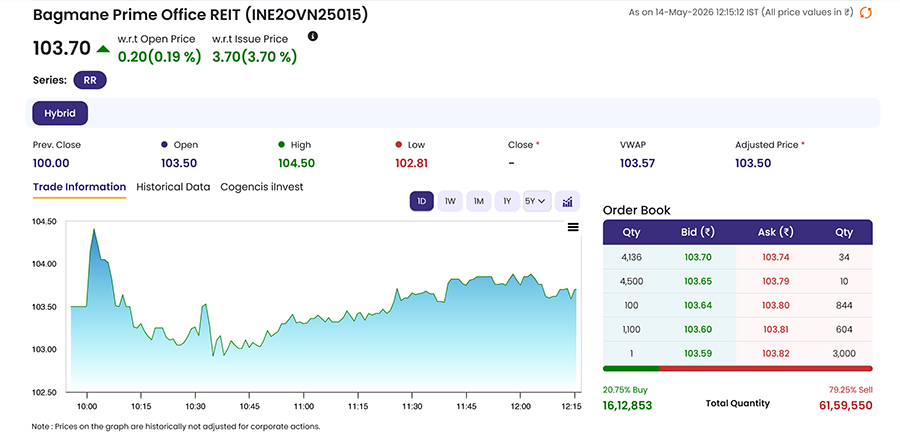Screen dimensions: 900x437
Task: Click the Bid (₹) column header
Action: pyautogui.click(x=698, y=233)
